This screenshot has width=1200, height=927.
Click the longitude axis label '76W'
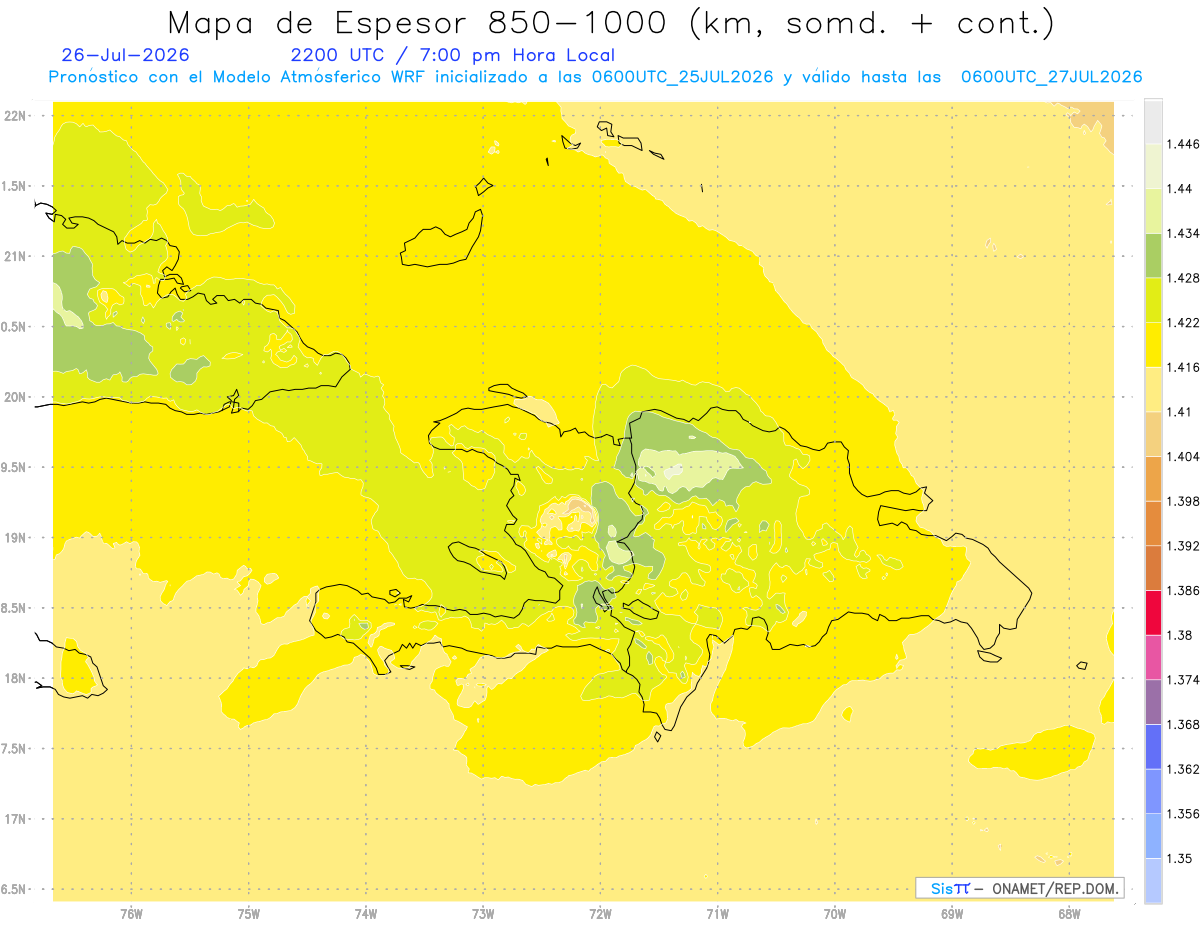[132, 913]
